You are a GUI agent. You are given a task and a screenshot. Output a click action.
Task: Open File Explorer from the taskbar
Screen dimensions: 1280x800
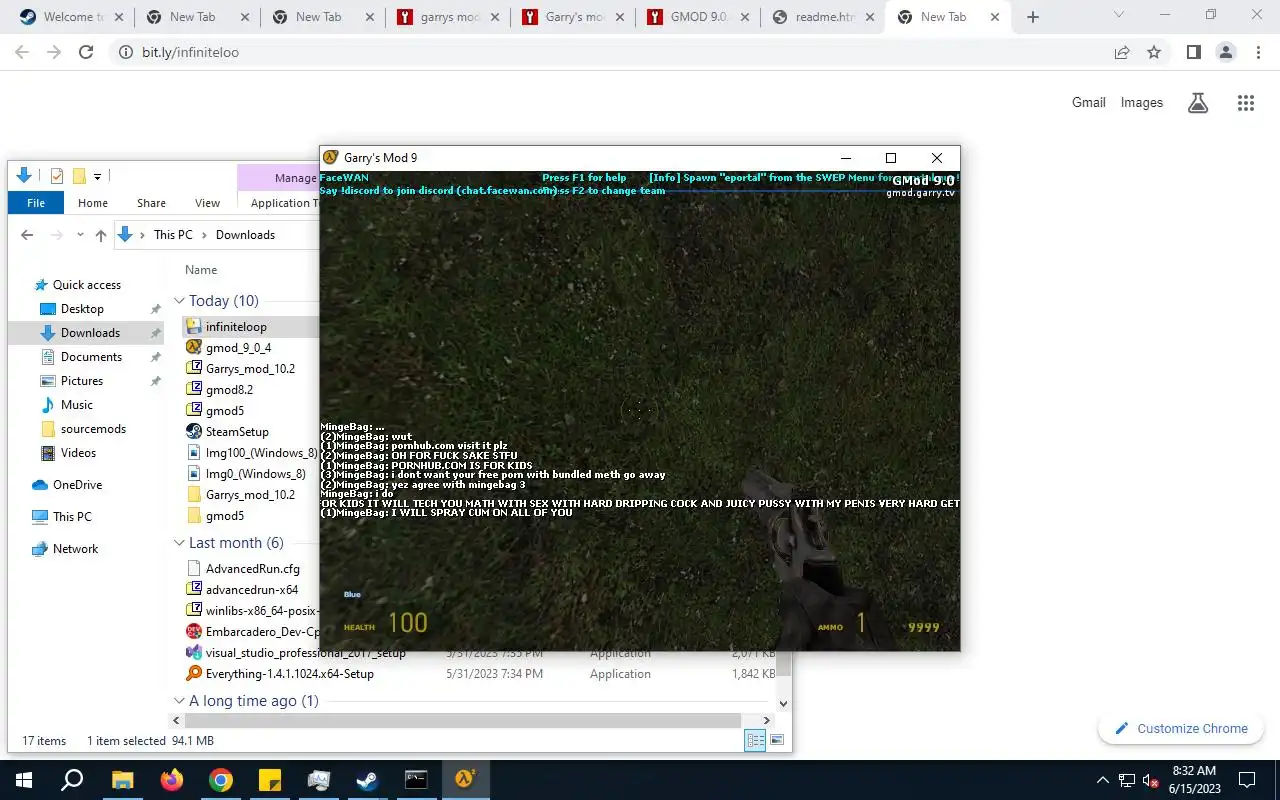pyautogui.click(x=123, y=780)
